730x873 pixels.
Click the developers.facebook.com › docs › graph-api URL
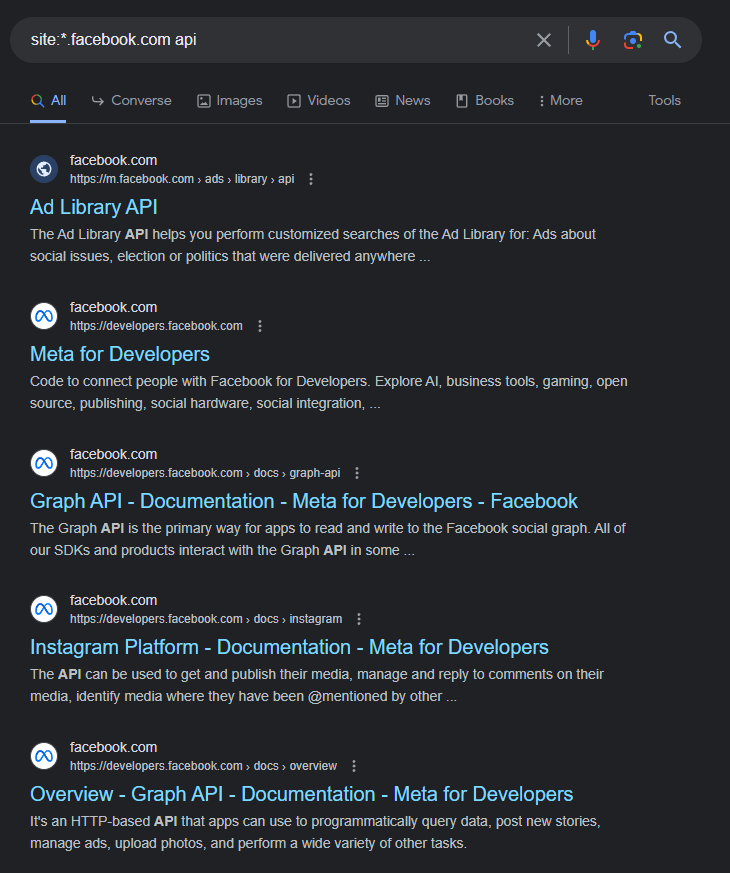(x=205, y=473)
